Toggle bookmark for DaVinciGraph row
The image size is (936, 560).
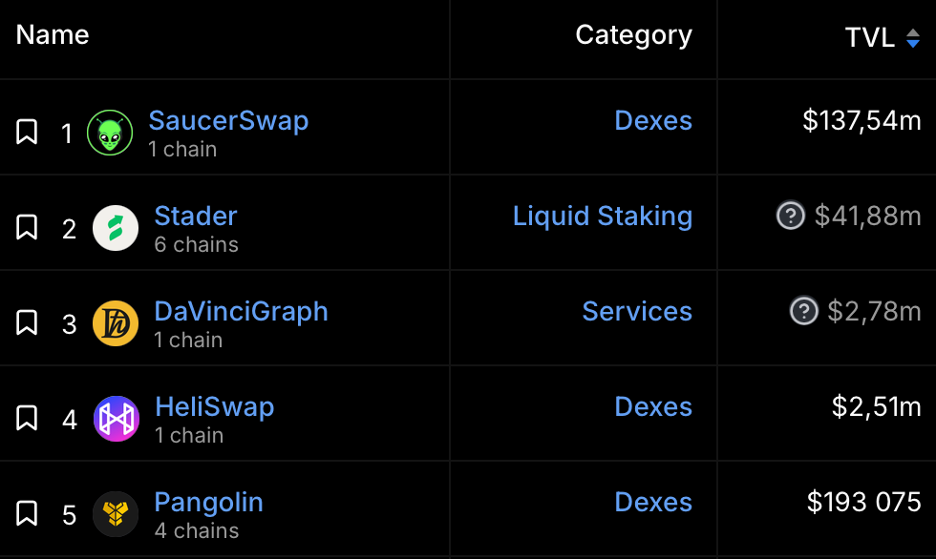click(x=27, y=322)
